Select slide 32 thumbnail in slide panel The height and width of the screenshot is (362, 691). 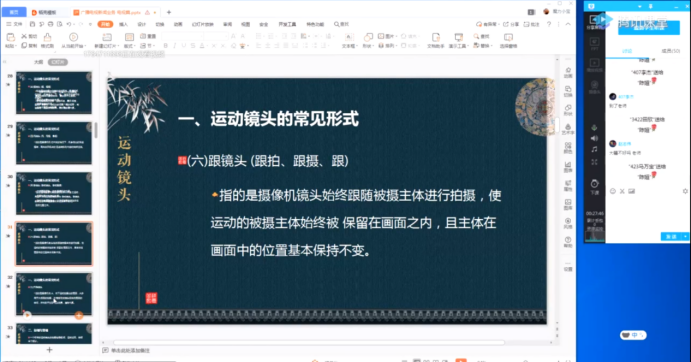pos(54,294)
